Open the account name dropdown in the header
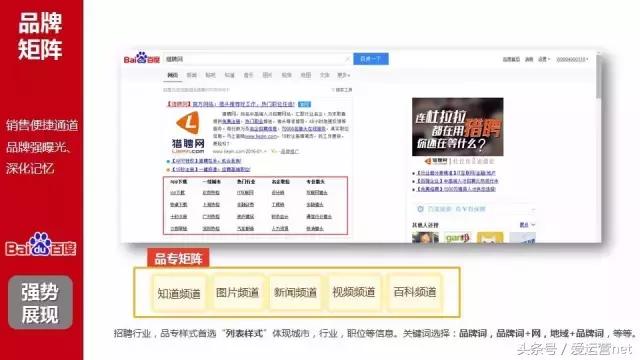 [x=572, y=60]
